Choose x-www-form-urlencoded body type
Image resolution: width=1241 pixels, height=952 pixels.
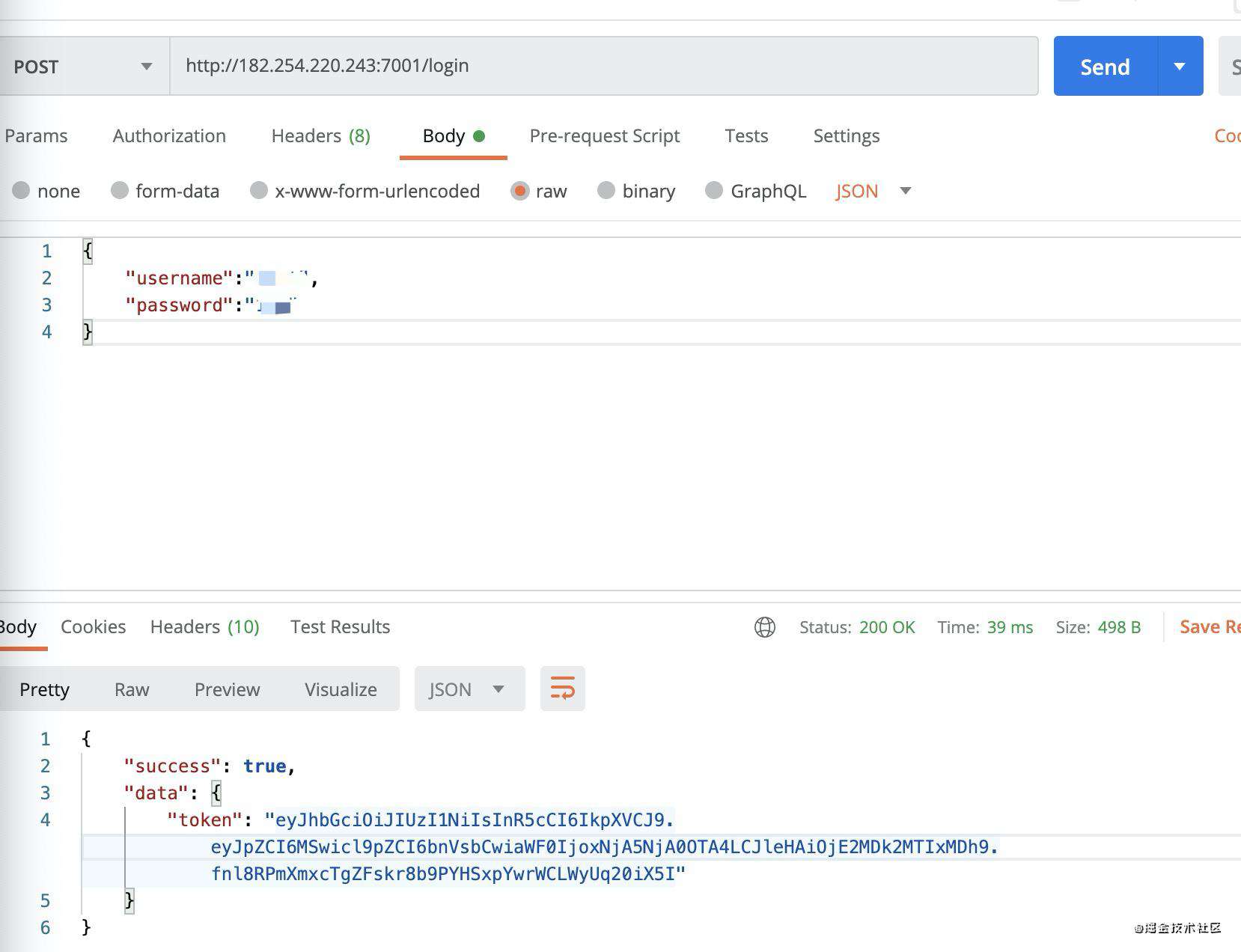365,191
